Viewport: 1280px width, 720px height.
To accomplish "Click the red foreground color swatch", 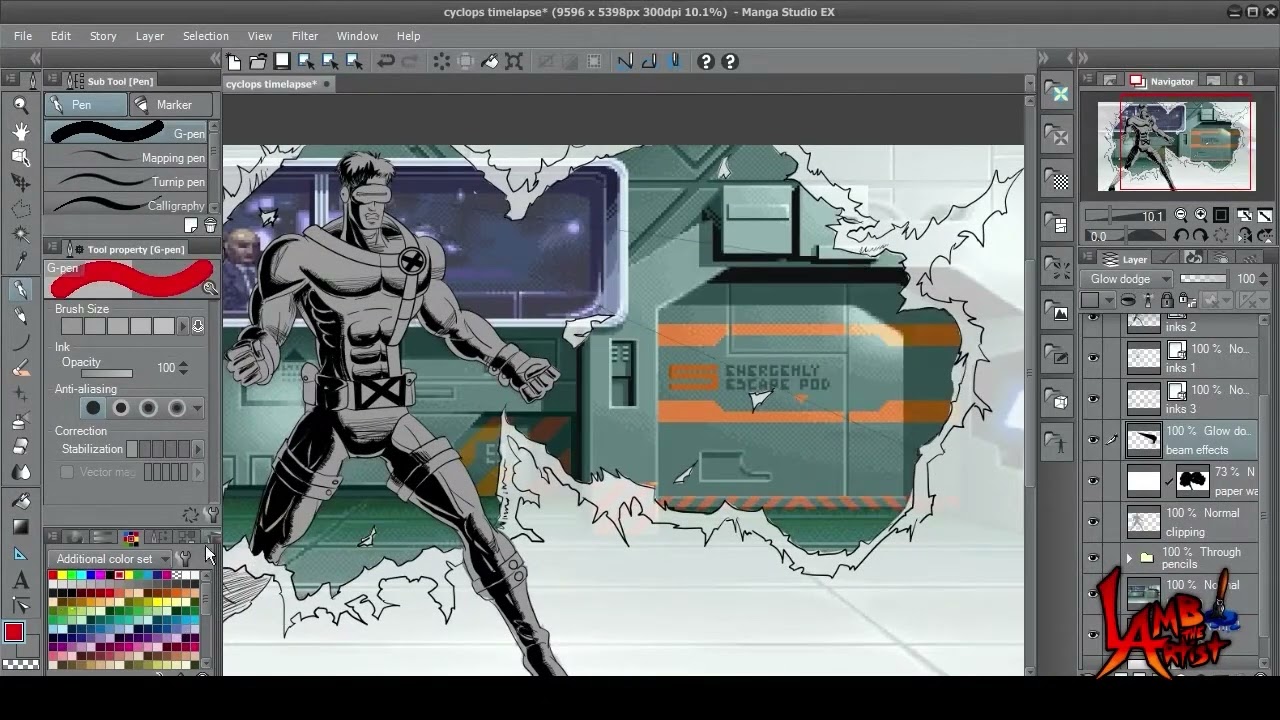I will pos(14,632).
